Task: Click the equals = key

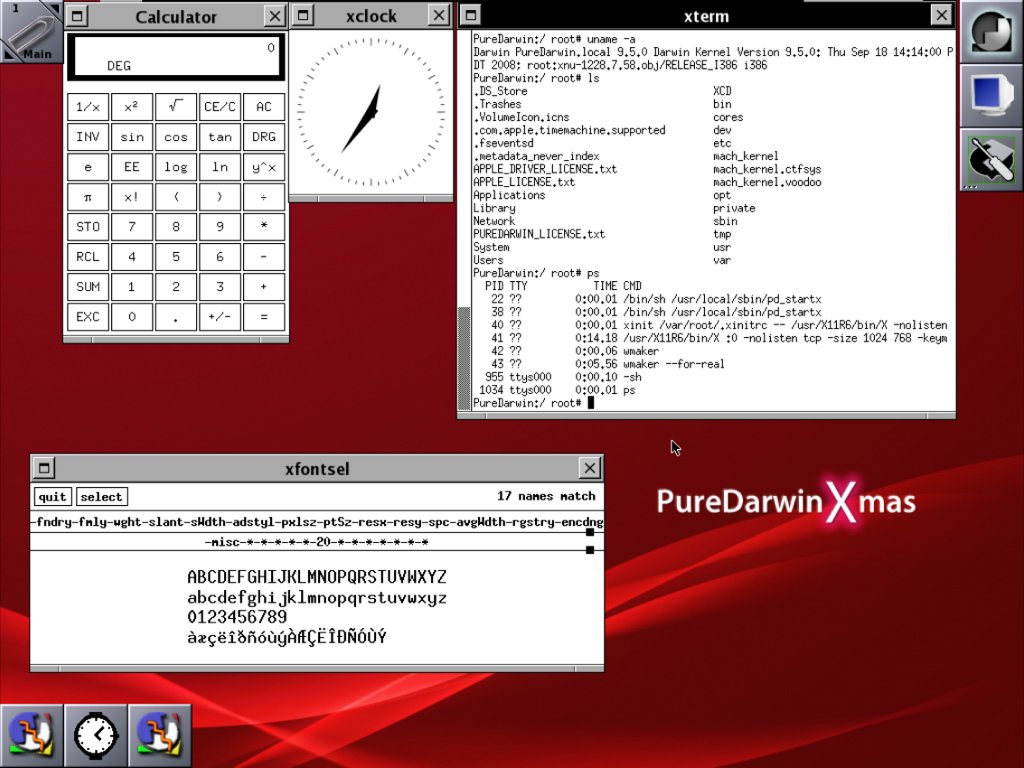Action: point(264,317)
